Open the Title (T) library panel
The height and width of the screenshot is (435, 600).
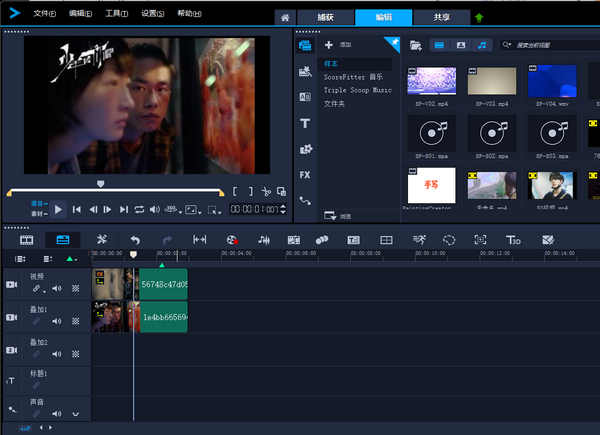305,122
